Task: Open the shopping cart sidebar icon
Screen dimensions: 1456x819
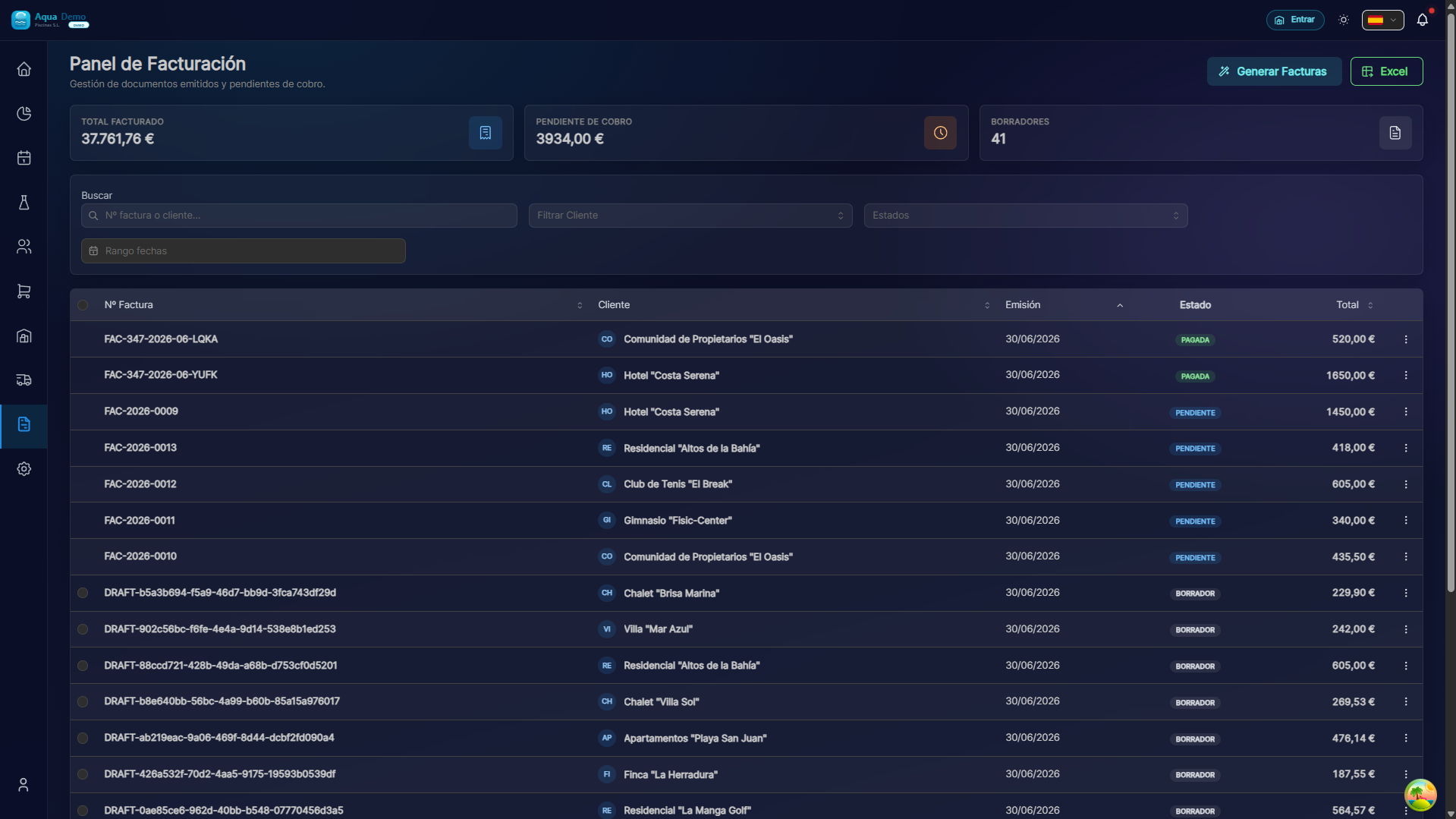Action: pos(24,291)
